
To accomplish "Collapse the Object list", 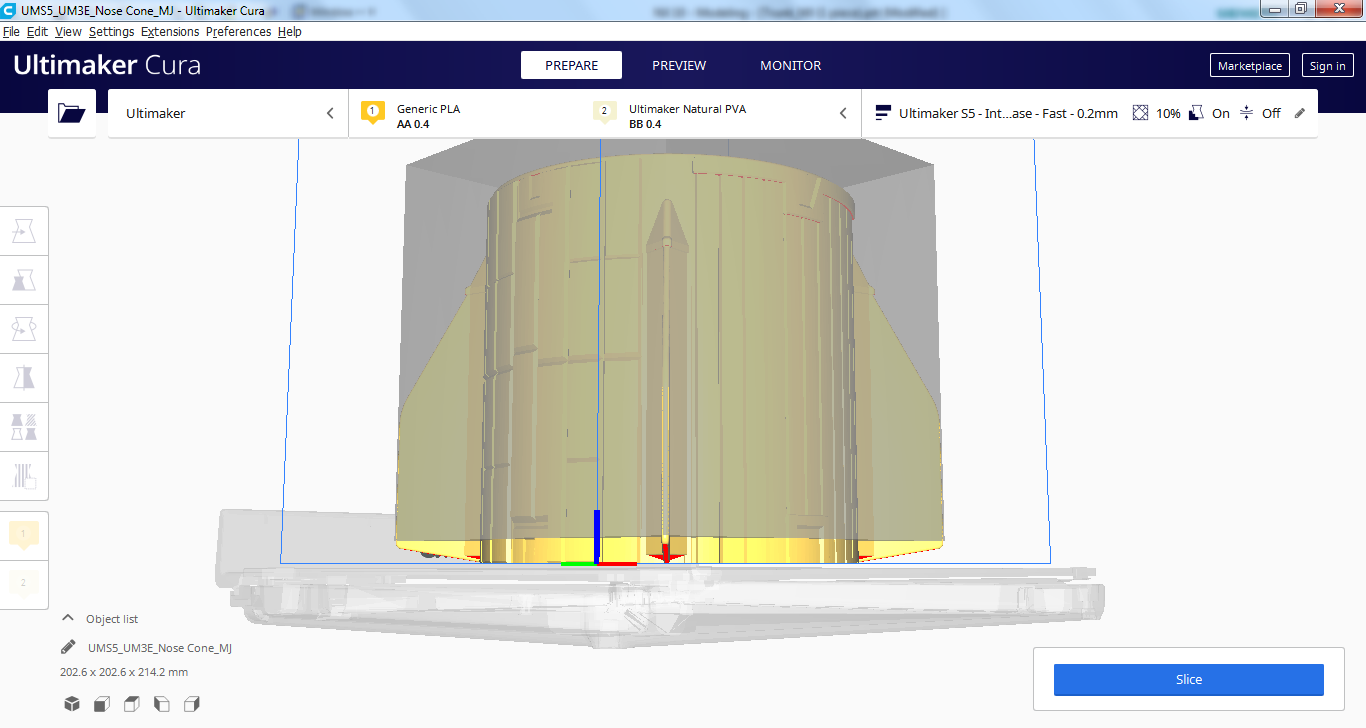I will (68, 619).
